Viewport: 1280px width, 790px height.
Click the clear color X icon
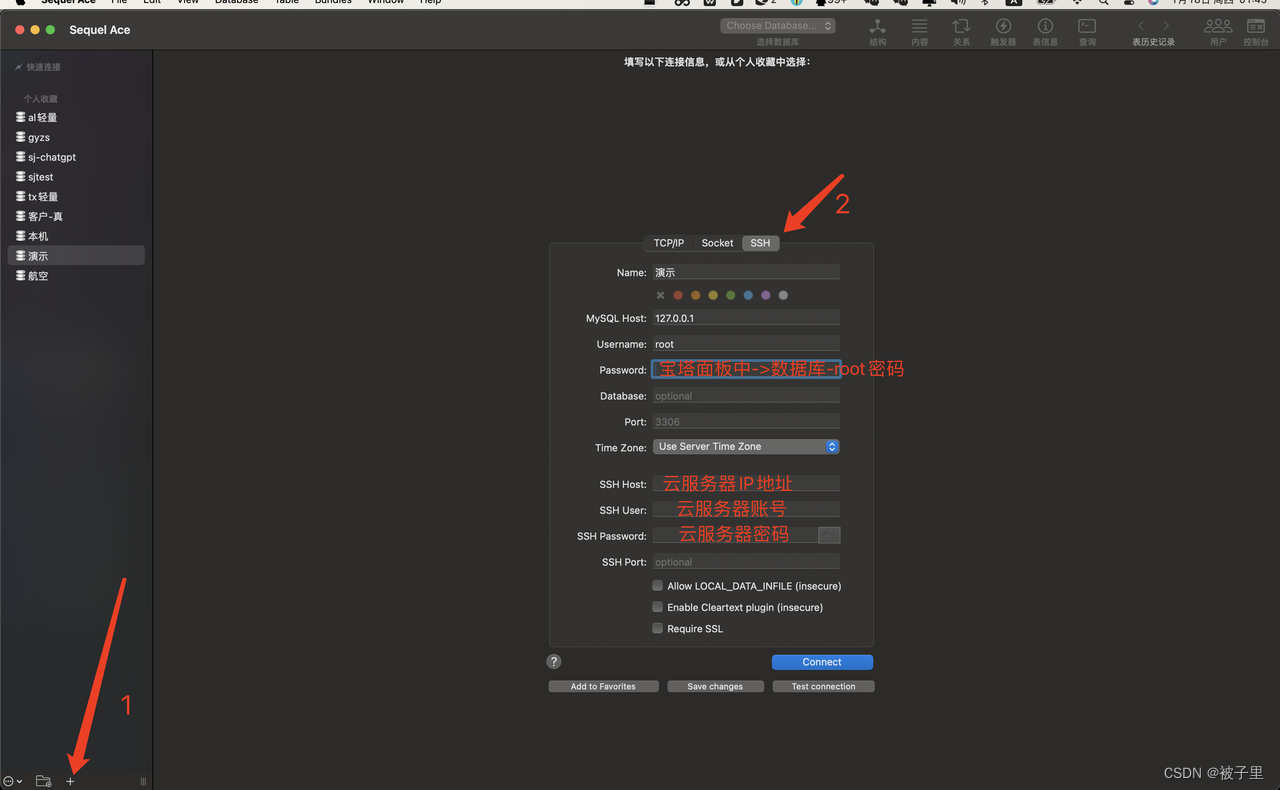point(660,295)
